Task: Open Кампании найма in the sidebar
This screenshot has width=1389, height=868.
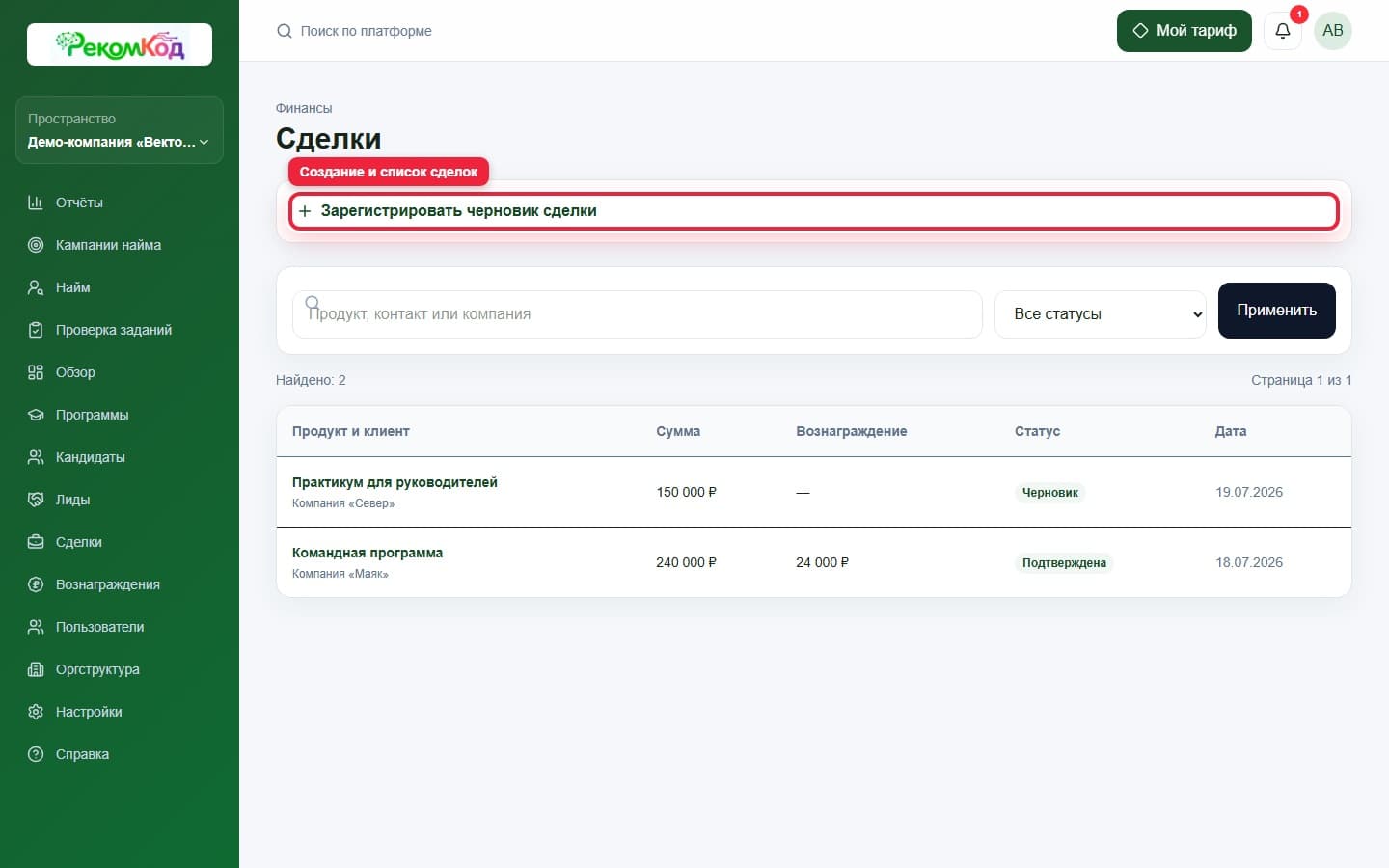Action: coord(120,245)
